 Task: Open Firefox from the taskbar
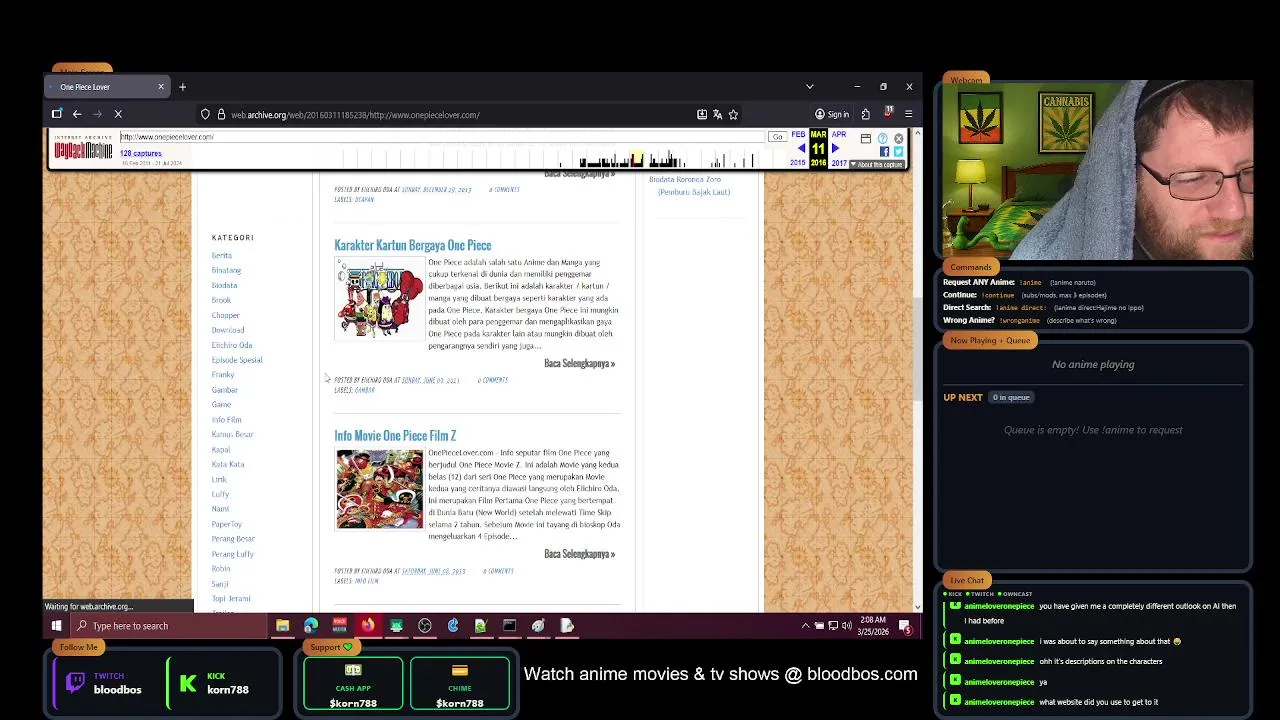click(368, 626)
